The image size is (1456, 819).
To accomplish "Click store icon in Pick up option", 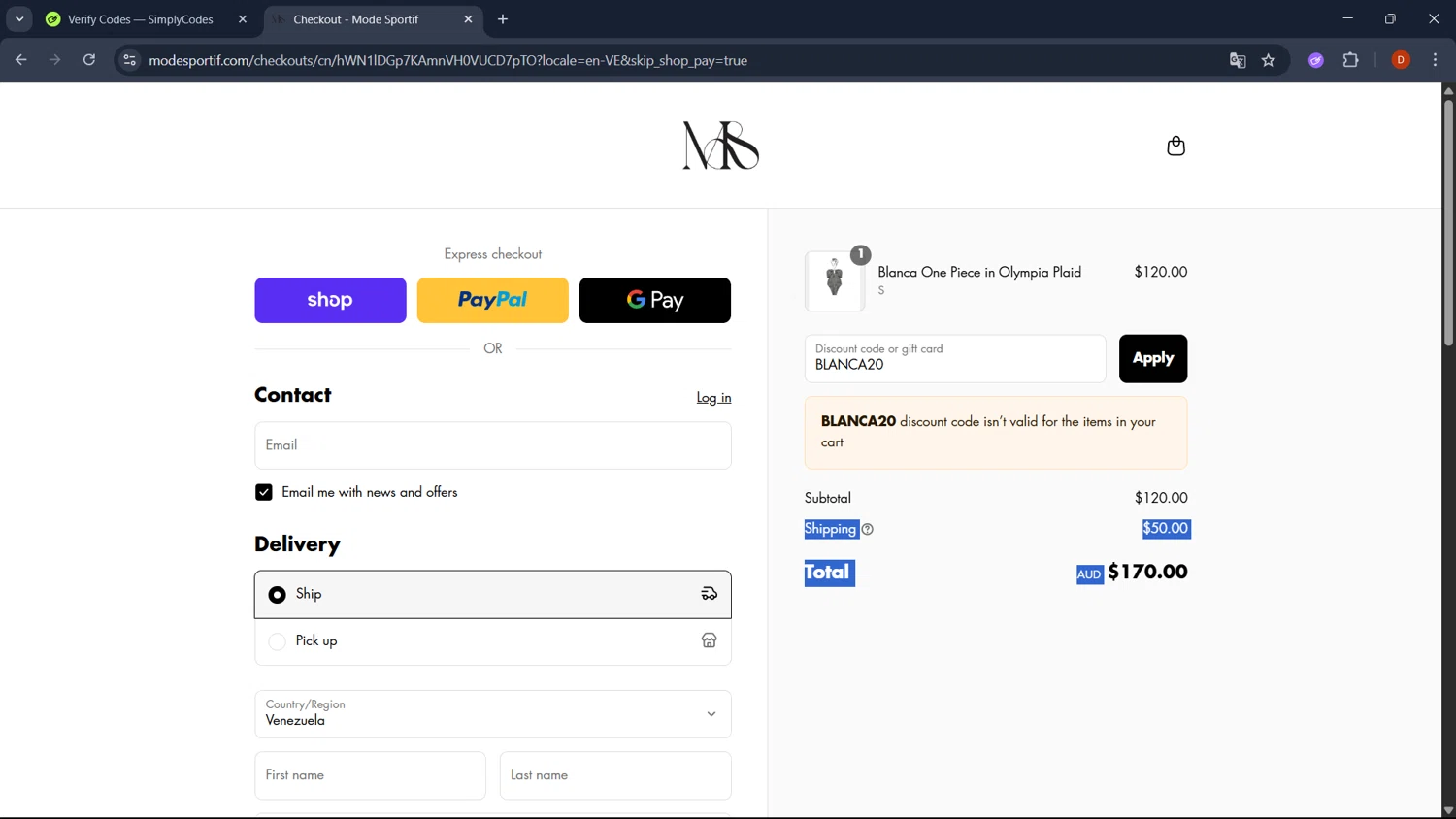I will 710,640.
